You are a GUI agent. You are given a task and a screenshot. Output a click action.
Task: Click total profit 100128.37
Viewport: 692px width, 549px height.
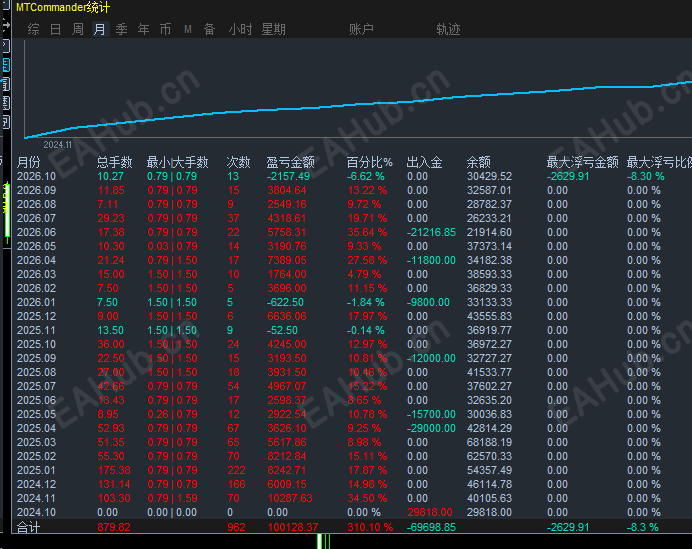293,527
